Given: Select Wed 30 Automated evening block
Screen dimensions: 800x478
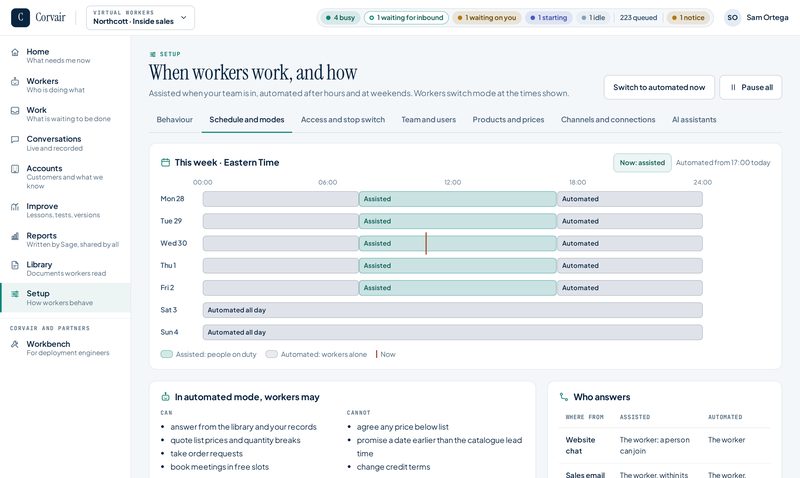Looking at the screenshot, I should click(x=630, y=243).
